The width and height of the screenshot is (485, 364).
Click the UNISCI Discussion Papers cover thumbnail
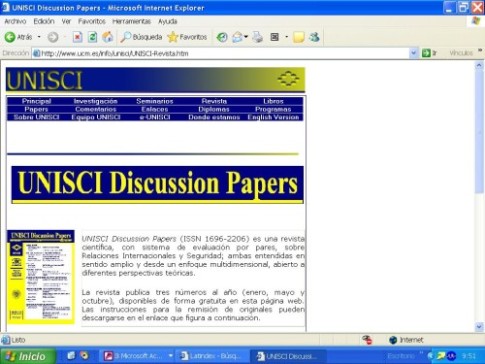click(41, 277)
